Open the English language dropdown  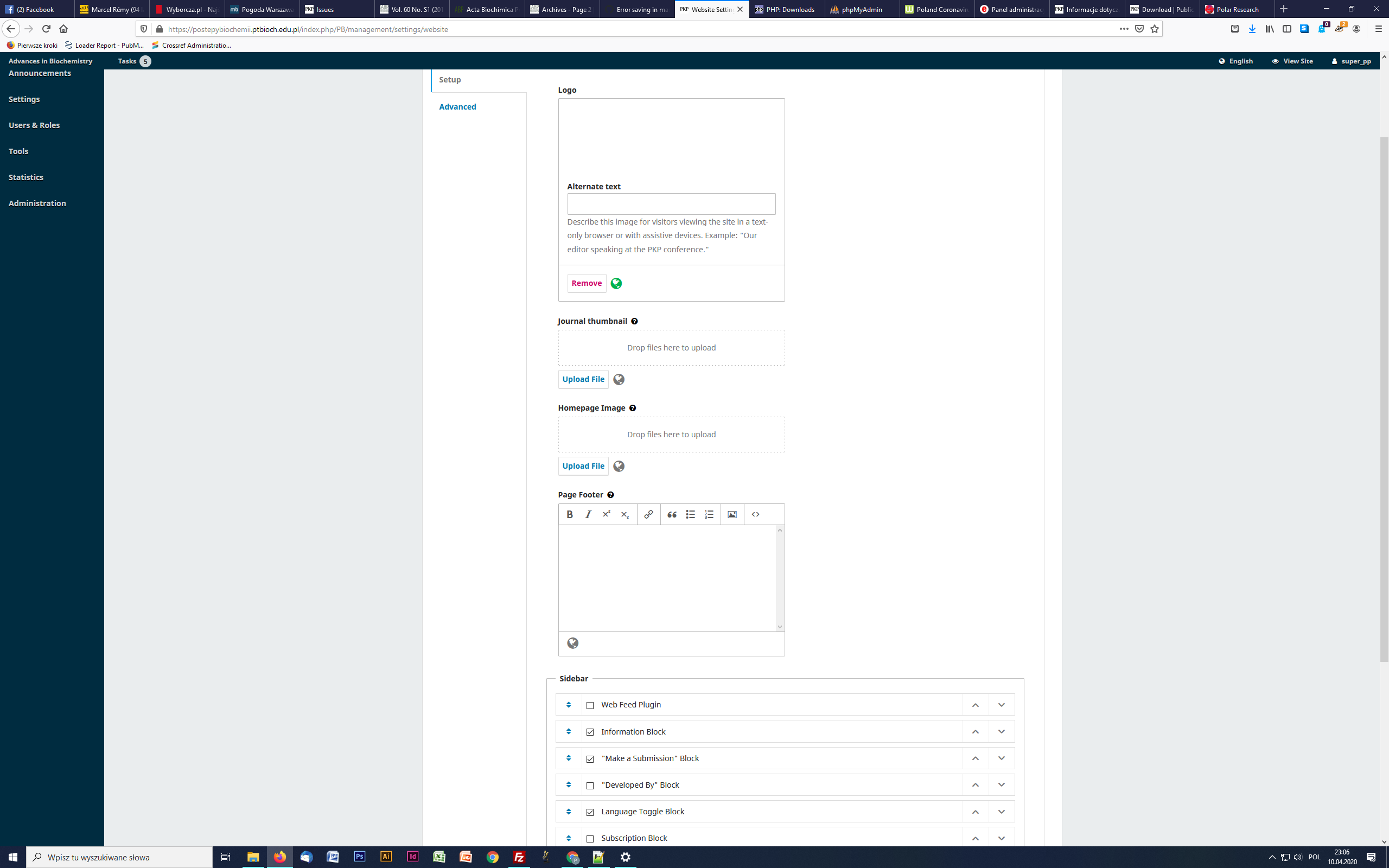(x=1236, y=61)
